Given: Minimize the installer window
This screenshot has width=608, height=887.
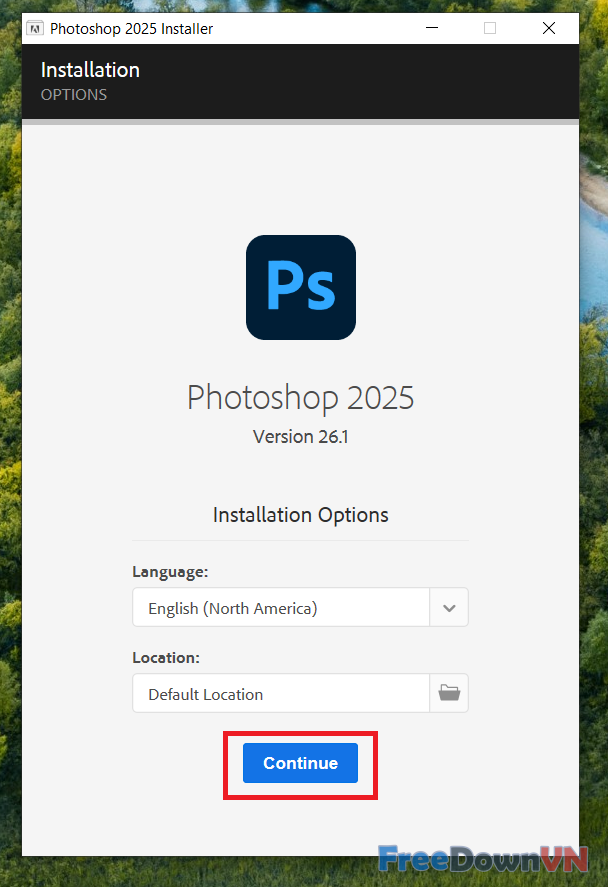Looking at the screenshot, I should click(431, 28).
